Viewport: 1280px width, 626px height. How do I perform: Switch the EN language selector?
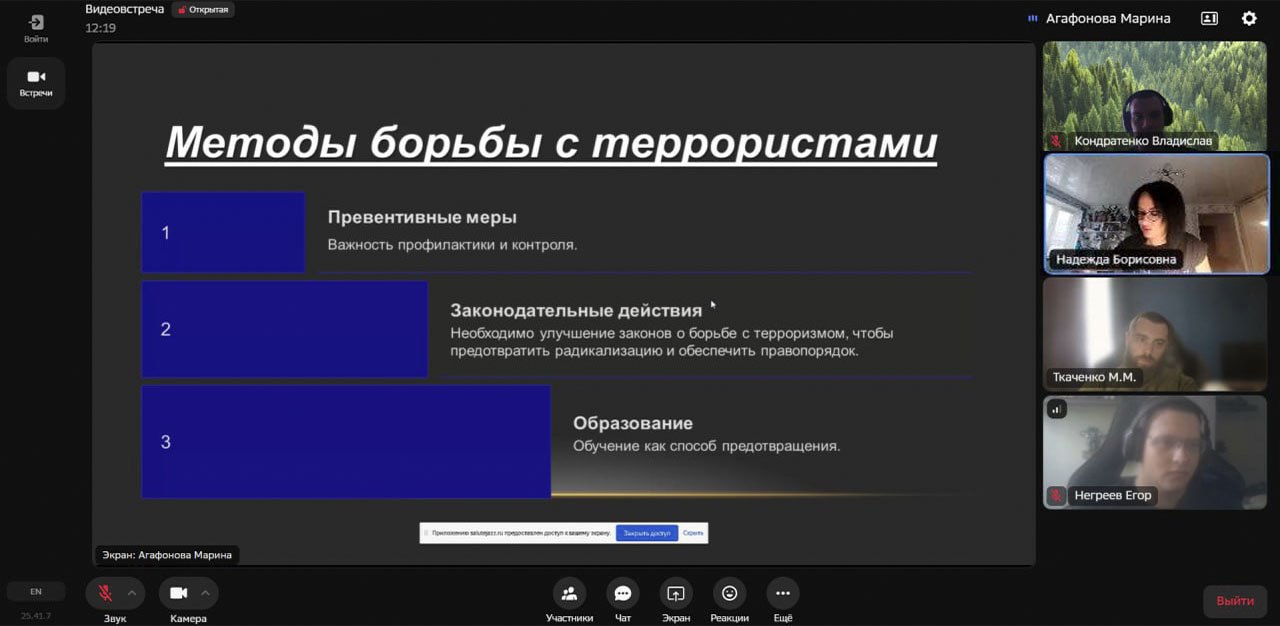coord(36,592)
